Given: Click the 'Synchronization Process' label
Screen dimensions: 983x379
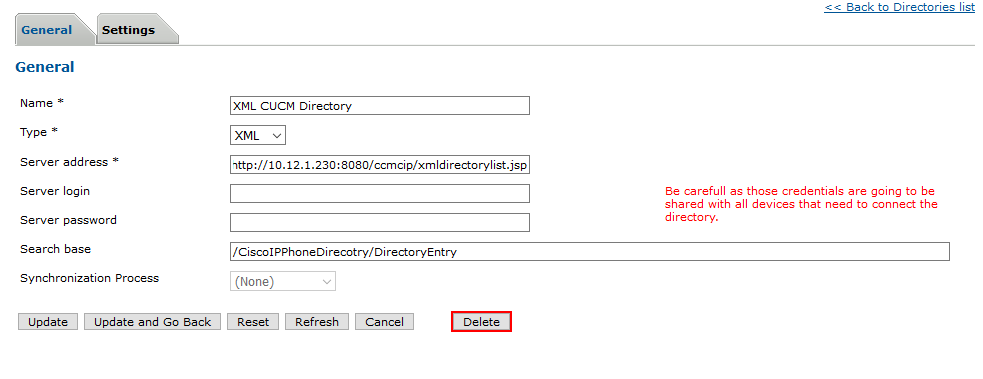Looking at the screenshot, I should pos(90,278).
